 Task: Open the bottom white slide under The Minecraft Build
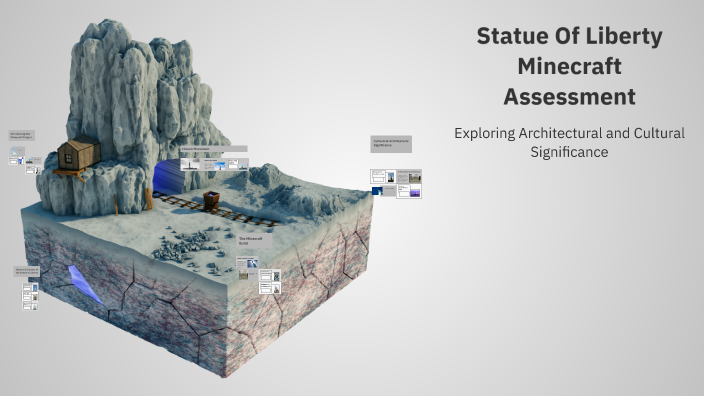270,288
